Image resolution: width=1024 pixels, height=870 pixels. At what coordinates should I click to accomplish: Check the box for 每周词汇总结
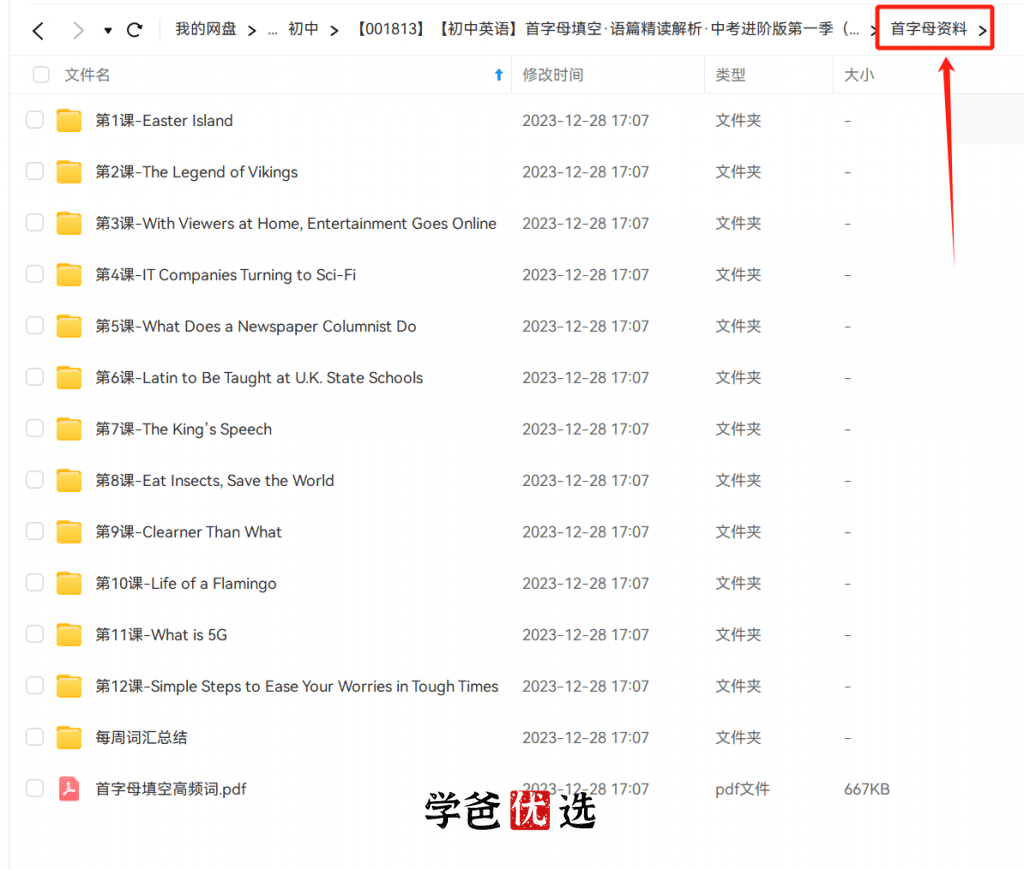click(35, 737)
